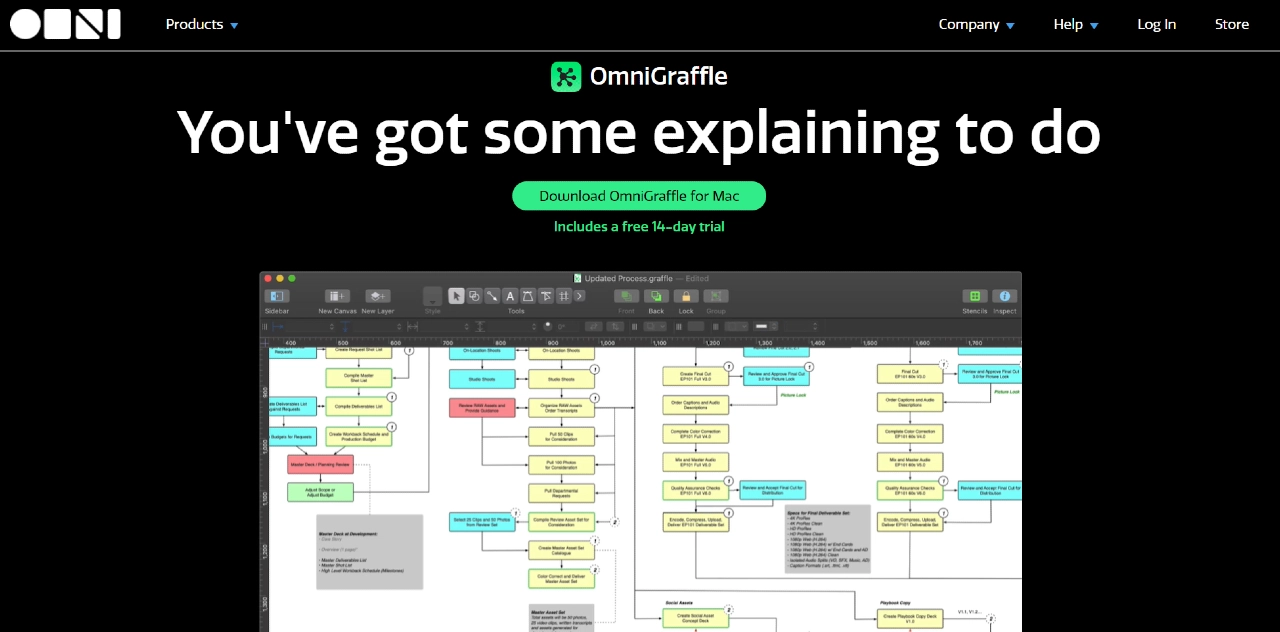This screenshot has width=1280, height=632.
Task: Click the Bring to Front icon
Action: point(626,296)
